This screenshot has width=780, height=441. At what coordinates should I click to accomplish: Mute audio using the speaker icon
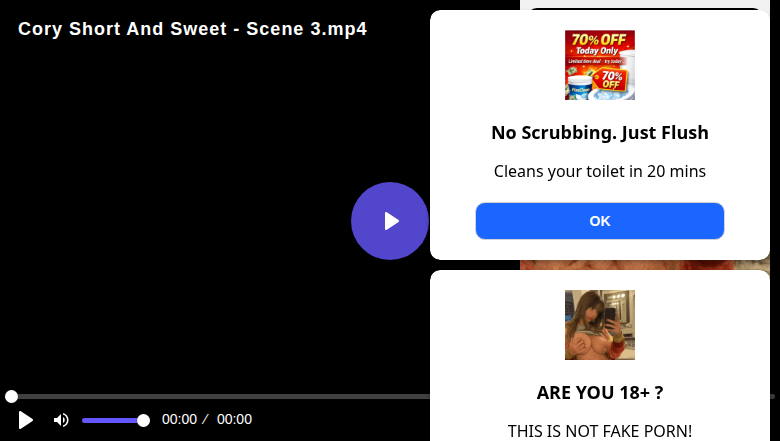tap(61, 420)
